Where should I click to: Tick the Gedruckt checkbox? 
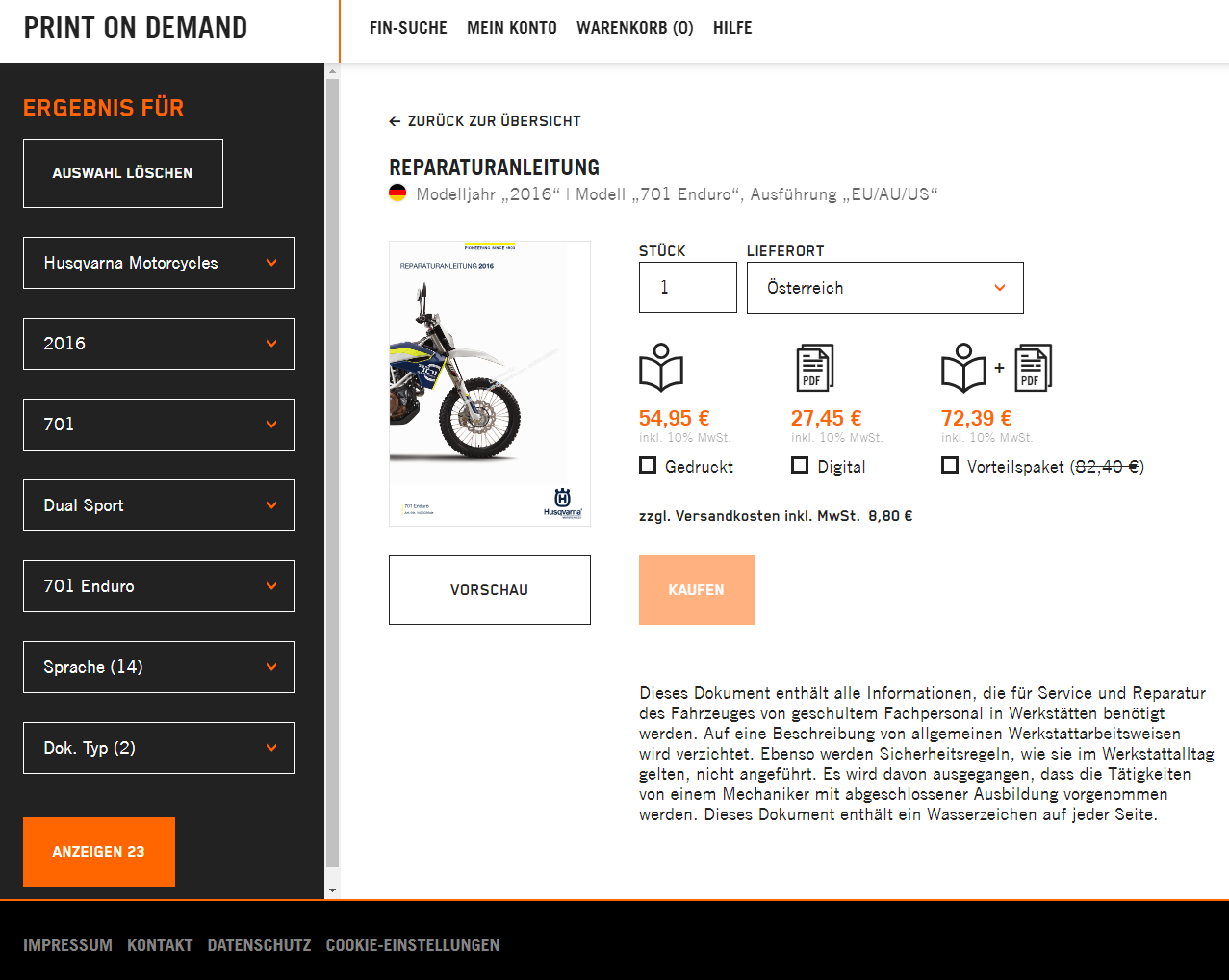click(648, 466)
